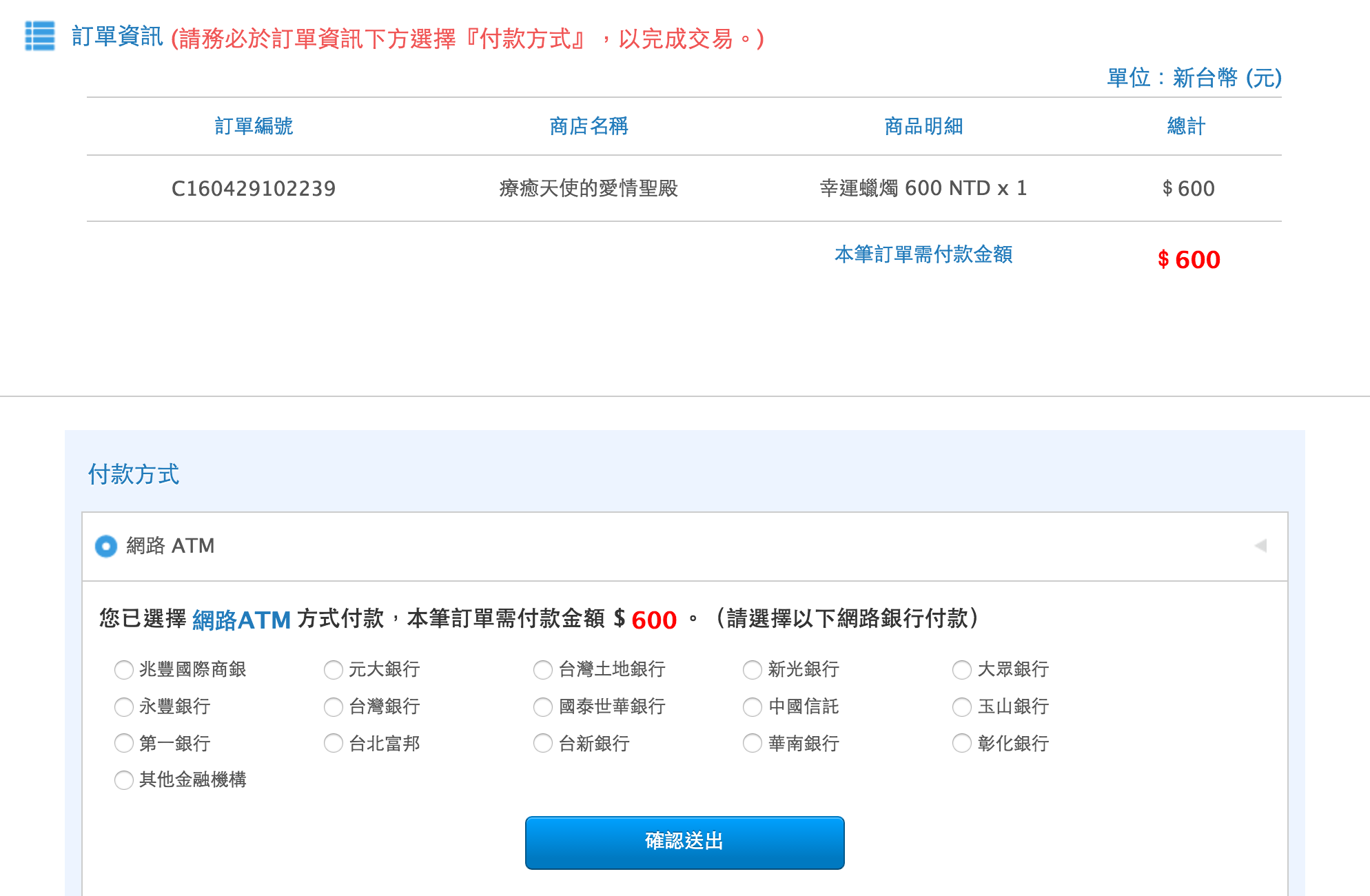
Task: Choose 台灣土地銀行 bank option
Action: (x=543, y=669)
